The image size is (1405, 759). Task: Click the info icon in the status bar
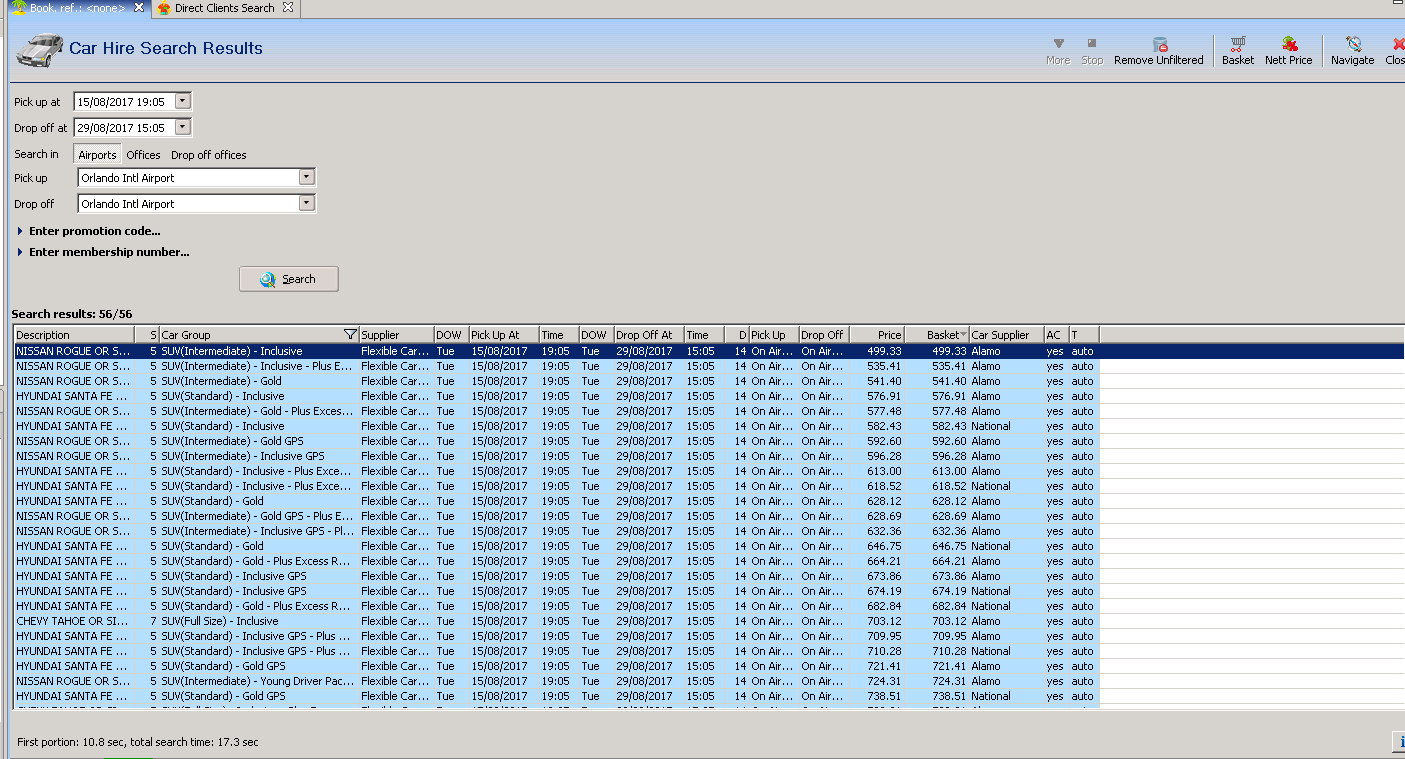[x=1398, y=741]
